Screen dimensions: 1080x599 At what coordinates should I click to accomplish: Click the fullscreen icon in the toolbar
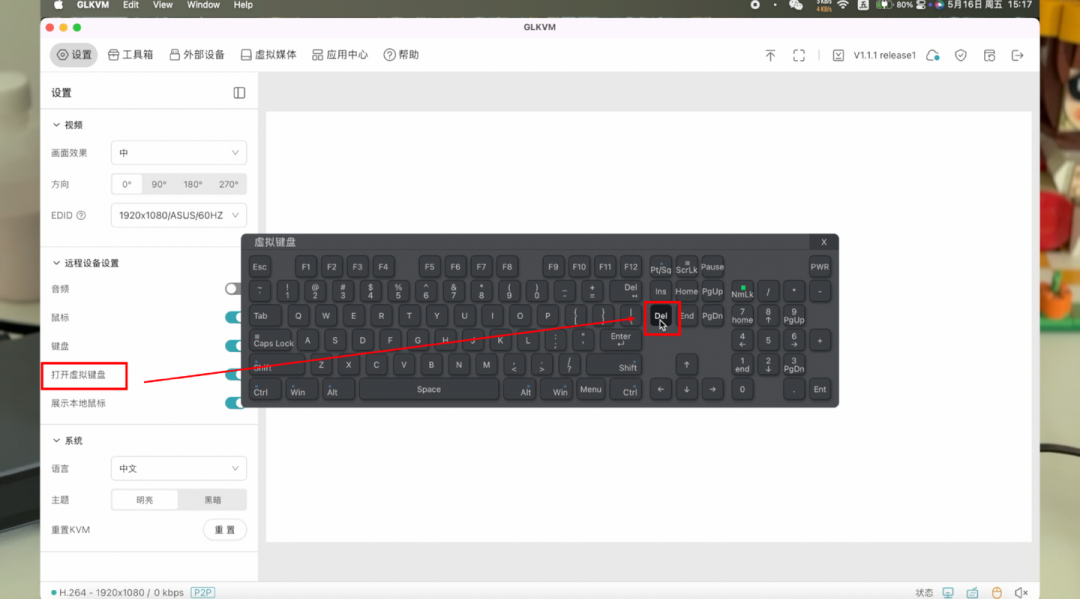(x=799, y=56)
